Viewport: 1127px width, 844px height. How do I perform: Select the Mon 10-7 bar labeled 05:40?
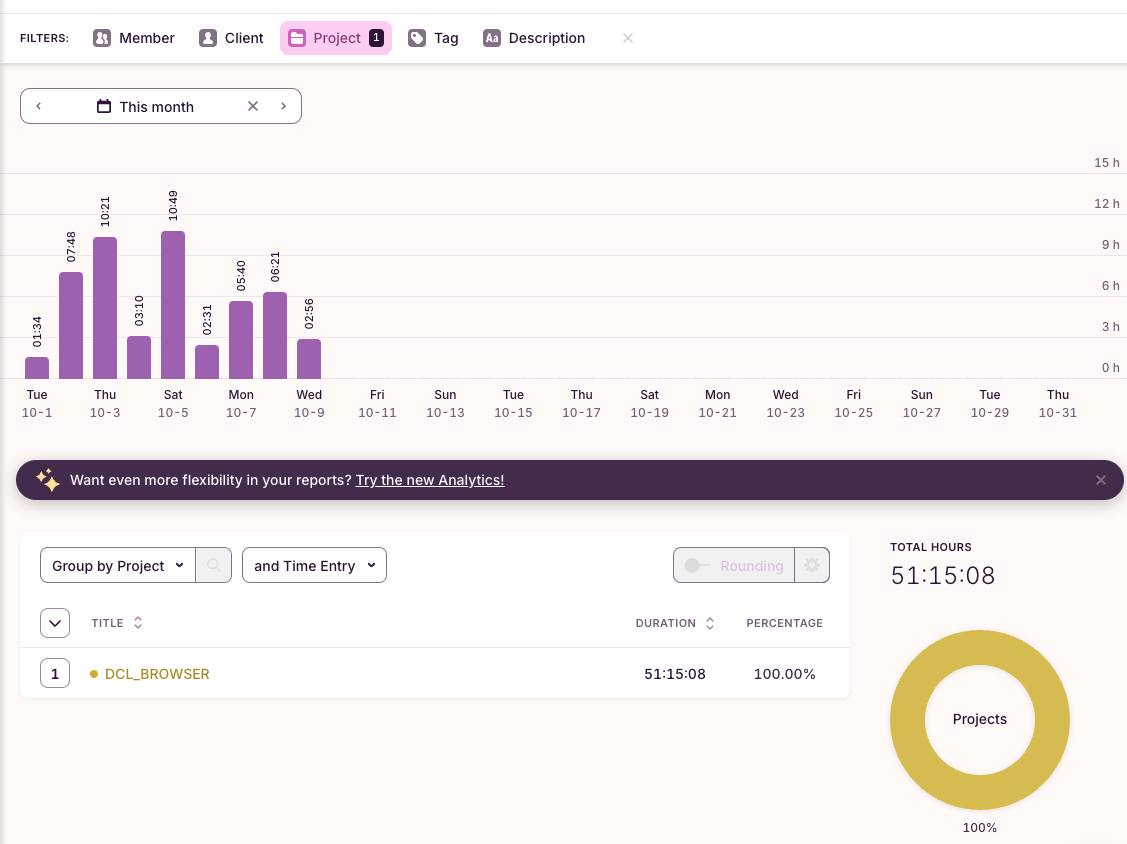pyautogui.click(x=241, y=340)
